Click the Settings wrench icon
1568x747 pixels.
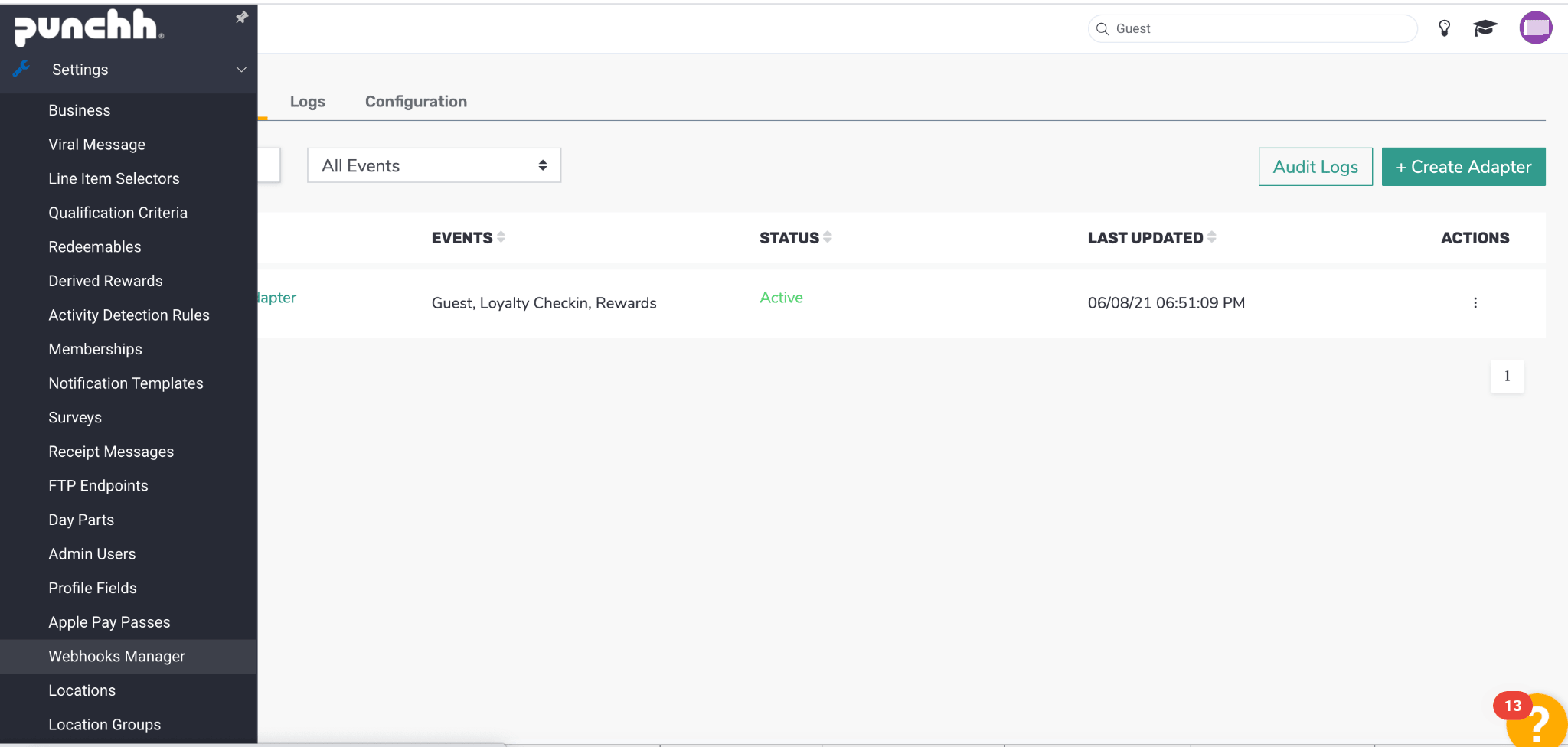click(x=21, y=70)
